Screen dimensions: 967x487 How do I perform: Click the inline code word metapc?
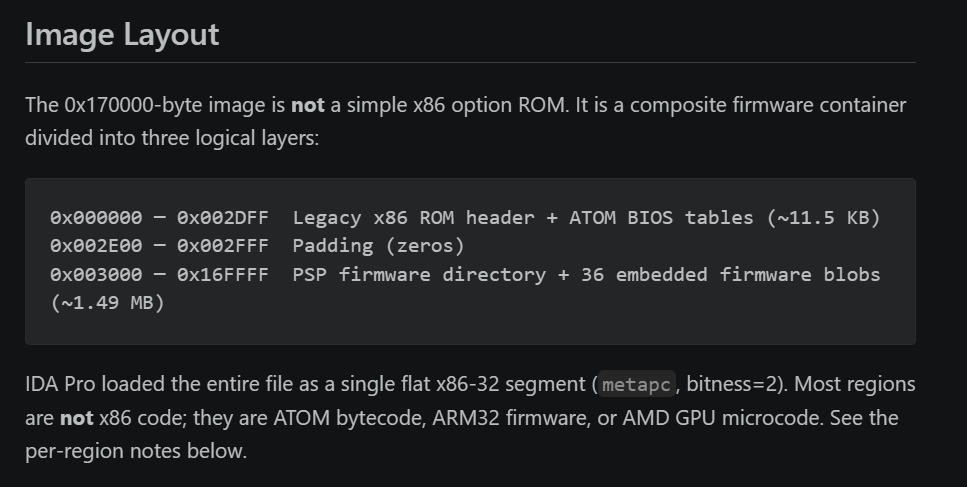coord(636,385)
